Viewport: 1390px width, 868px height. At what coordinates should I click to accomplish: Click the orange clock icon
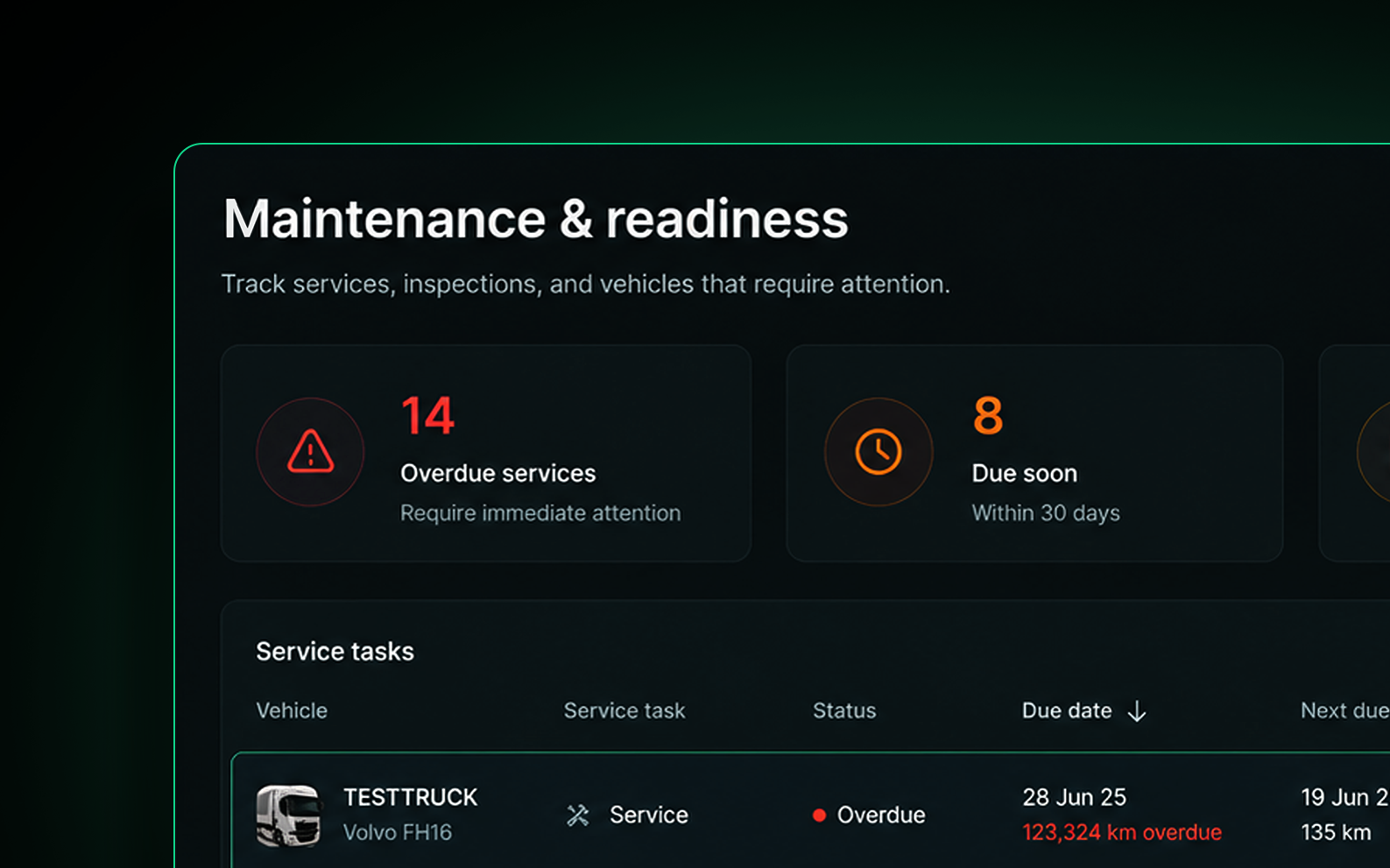tap(878, 452)
